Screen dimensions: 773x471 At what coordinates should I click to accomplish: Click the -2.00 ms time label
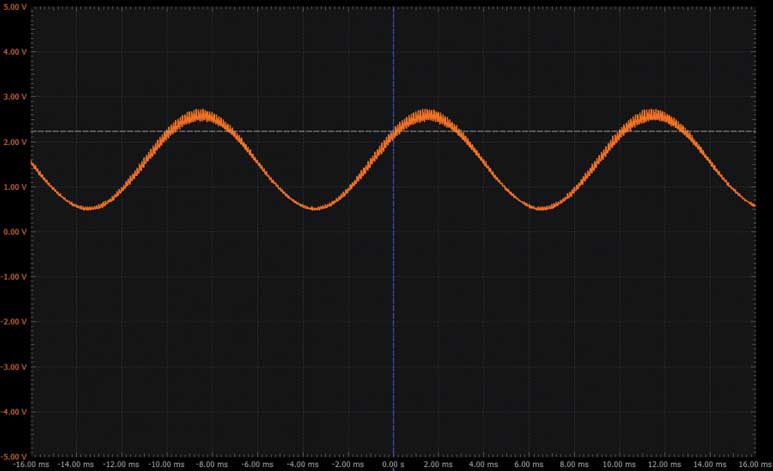[x=348, y=465]
